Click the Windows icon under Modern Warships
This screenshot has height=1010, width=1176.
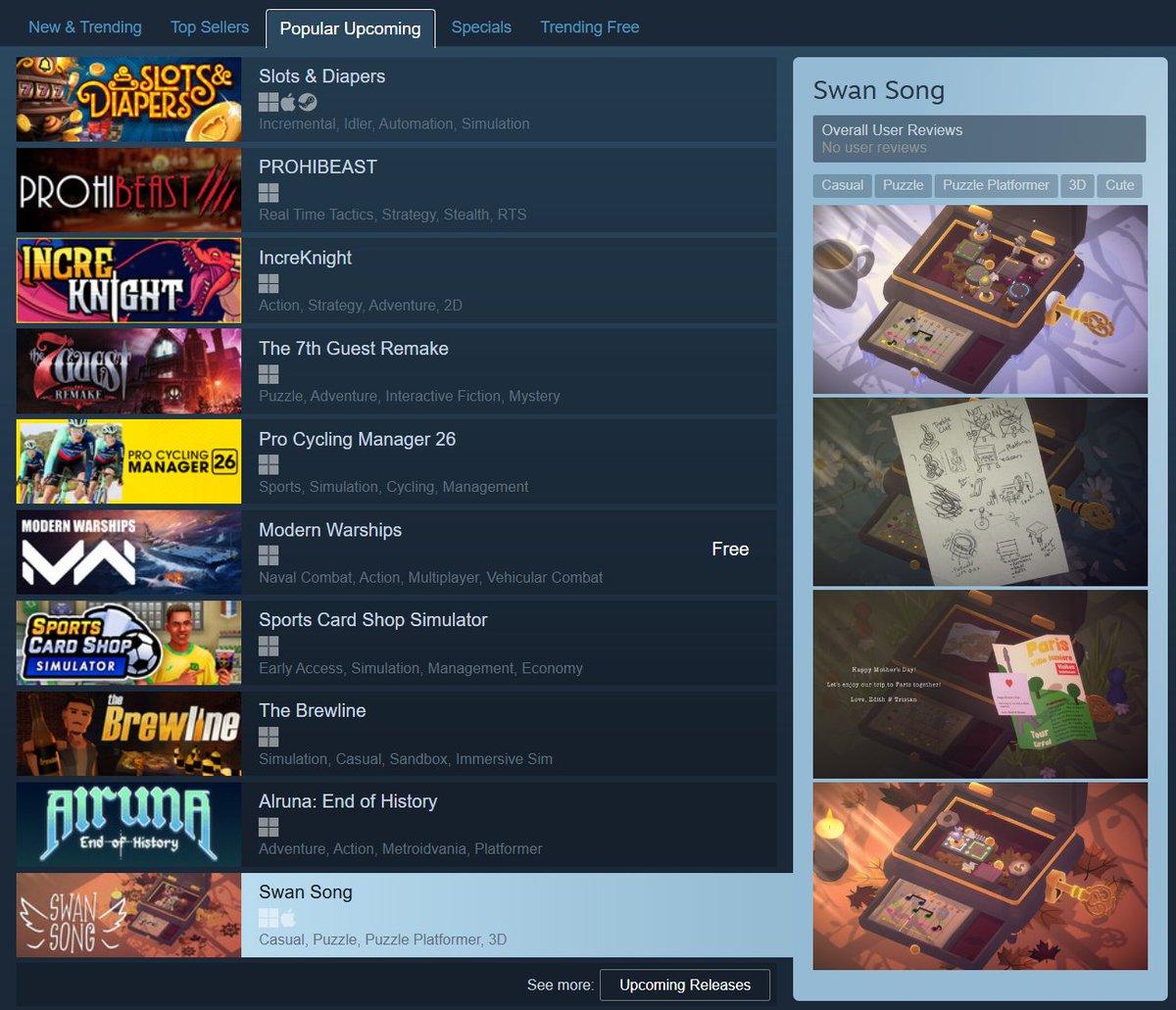tap(269, 555)
